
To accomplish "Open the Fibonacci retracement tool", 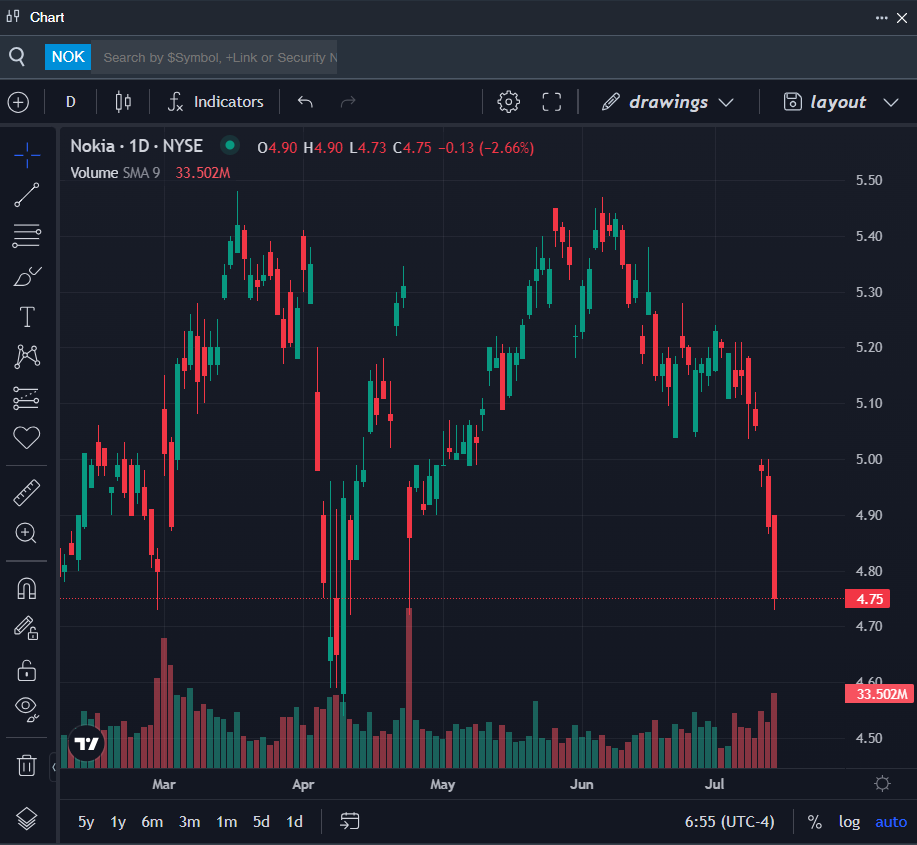I will point(27,236).
